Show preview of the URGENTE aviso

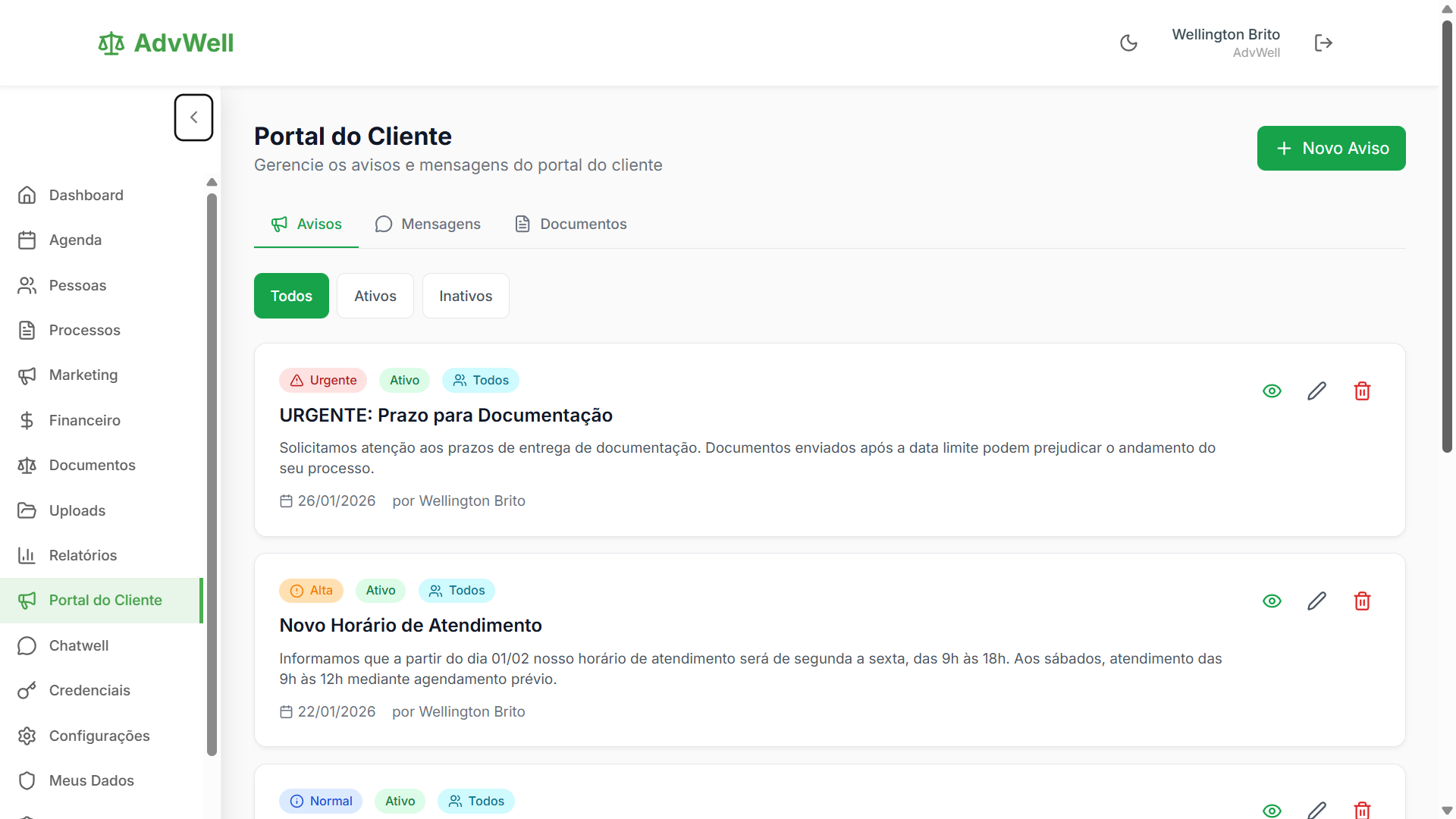(1272, 391)
